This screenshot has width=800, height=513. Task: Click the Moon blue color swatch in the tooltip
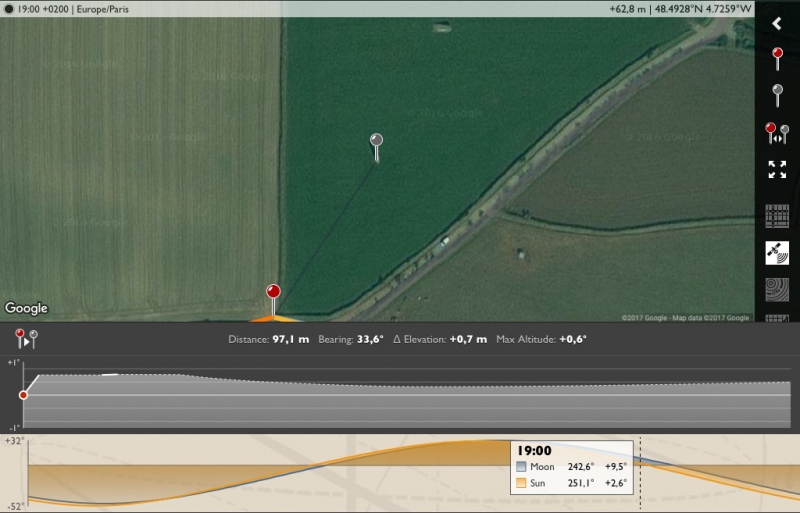coord(521,467)
